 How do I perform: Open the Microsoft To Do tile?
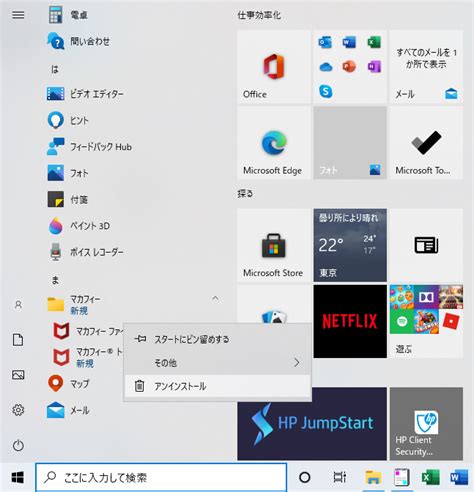[426, 143]
